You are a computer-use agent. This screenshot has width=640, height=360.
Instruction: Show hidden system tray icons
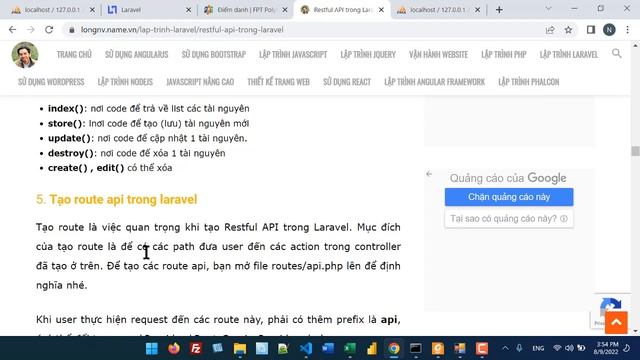[x=505, y=348]
